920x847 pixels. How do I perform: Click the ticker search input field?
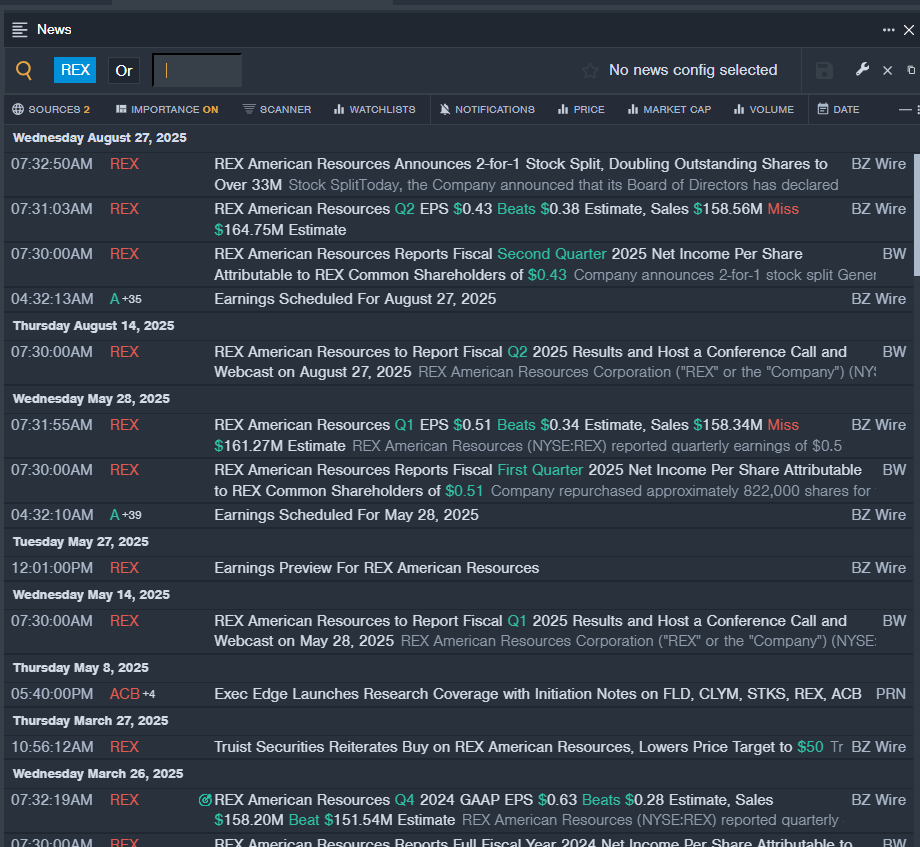198,70
